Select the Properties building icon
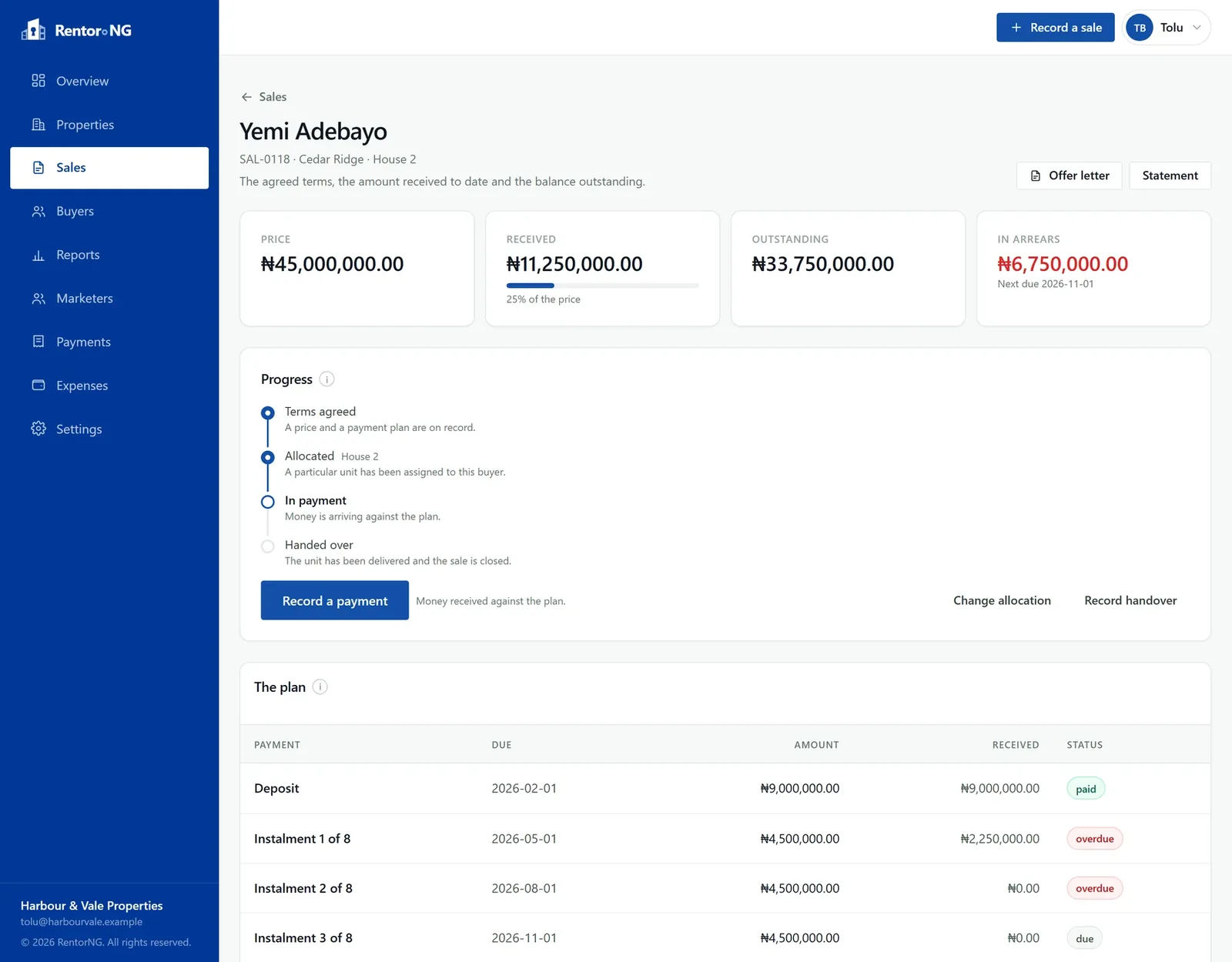This screenshot has width=1232, height=962. point(38,125)
